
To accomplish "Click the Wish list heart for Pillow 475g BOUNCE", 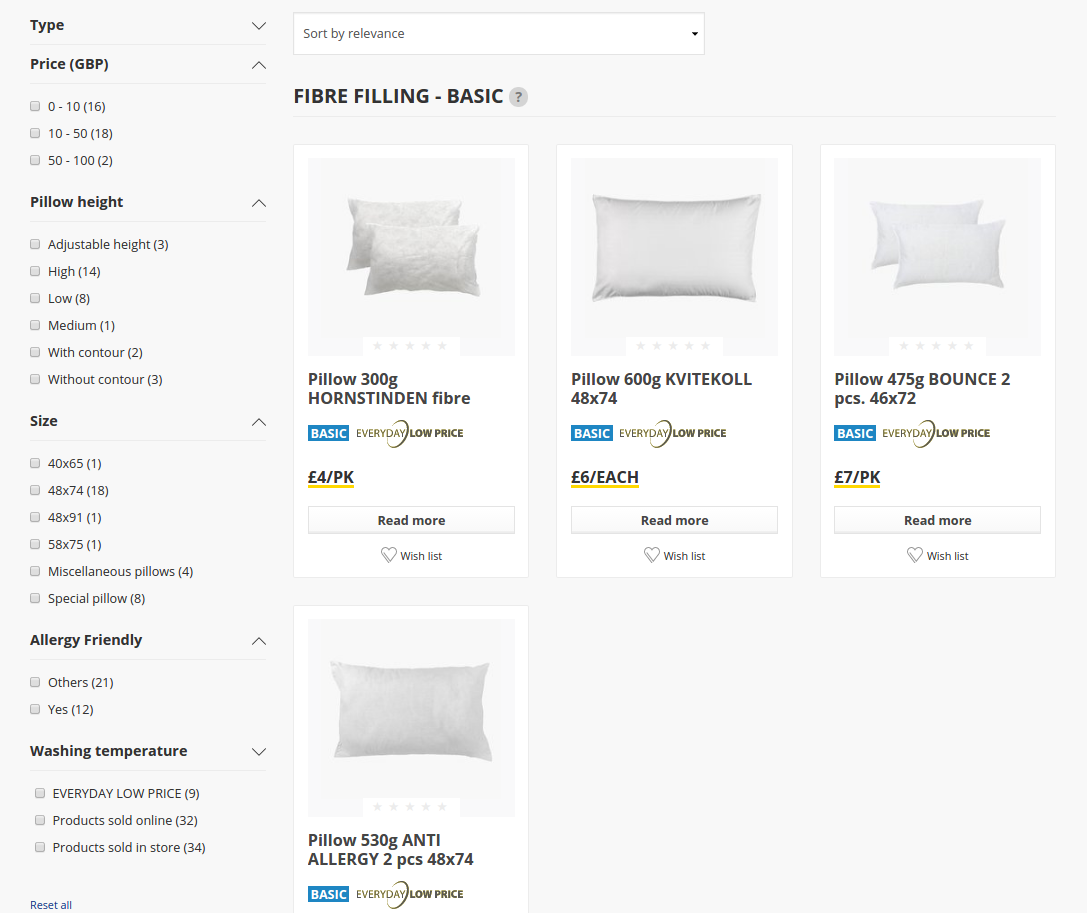I will [x=915, y=555].
